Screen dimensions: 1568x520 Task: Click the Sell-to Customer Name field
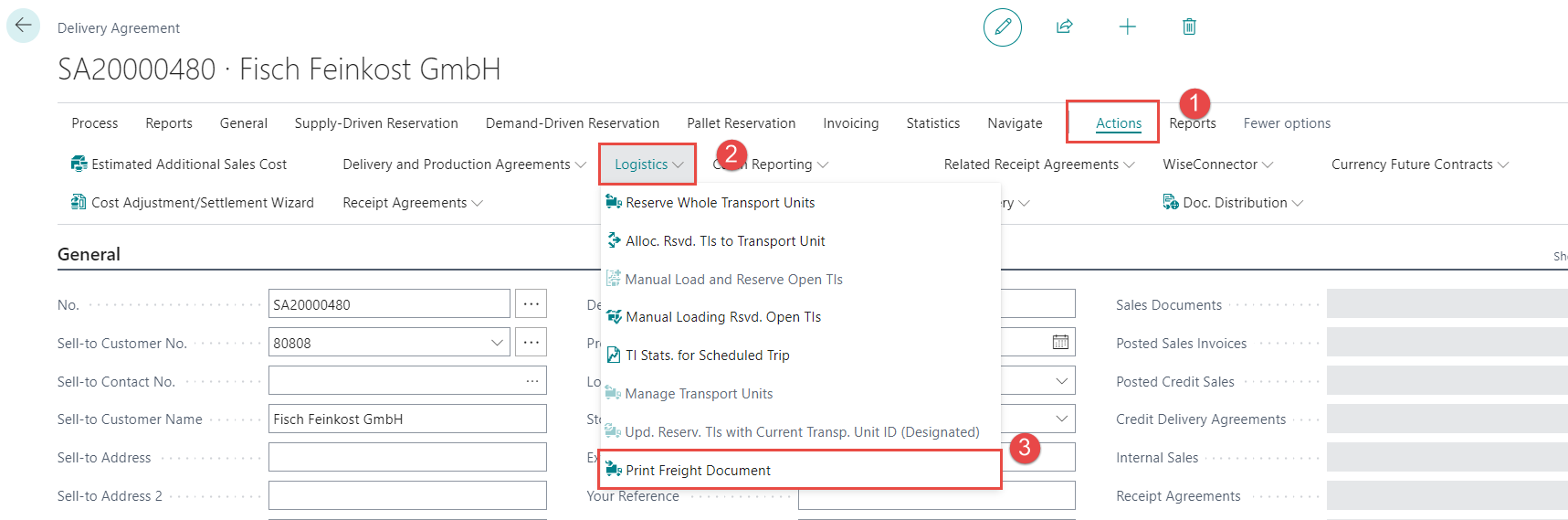point(406,419)
